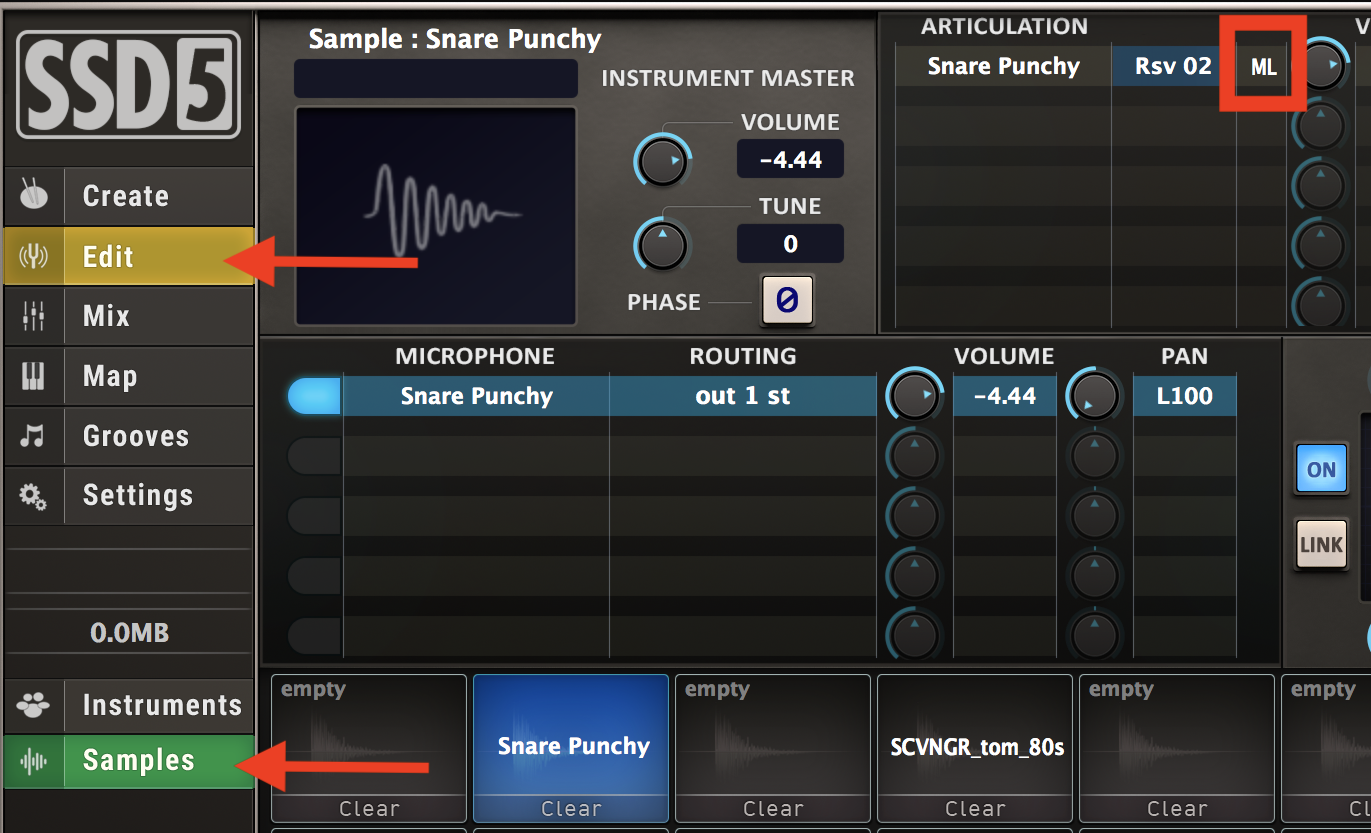
Task: Switch to the Mix tab
Action: coord(128,316)
